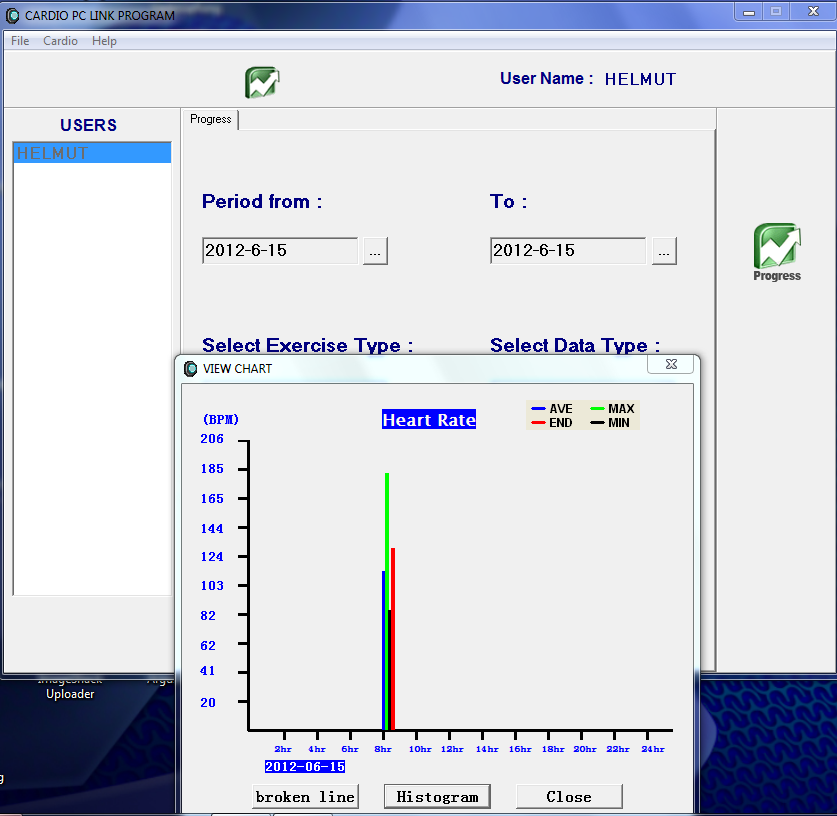
Task: Open date picker for Period from
Action: coord(374,251)
